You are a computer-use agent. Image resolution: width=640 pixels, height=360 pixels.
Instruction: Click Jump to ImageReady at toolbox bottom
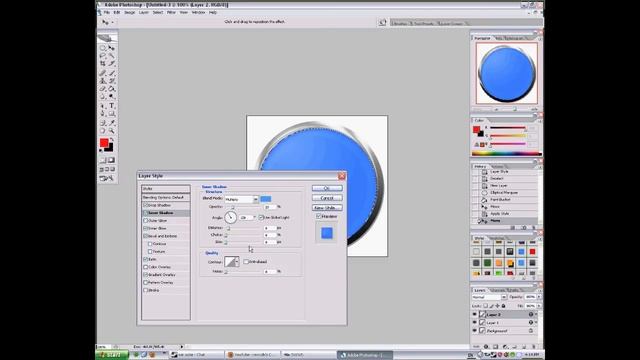107,178
